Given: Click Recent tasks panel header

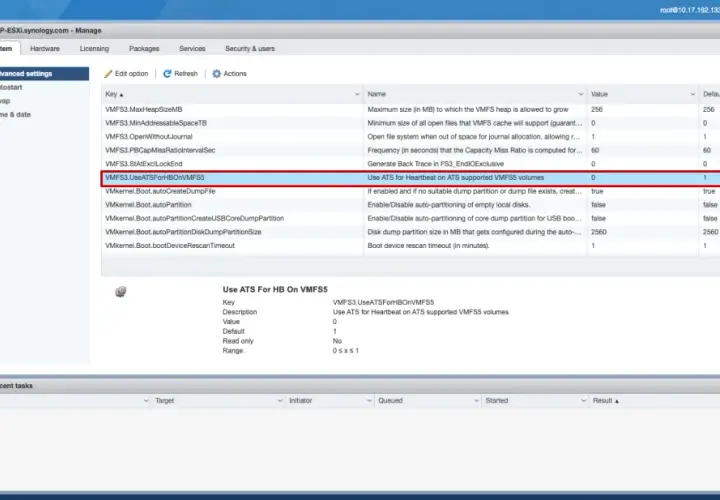Looking at the screenshot, I should [x=360, y=386].
